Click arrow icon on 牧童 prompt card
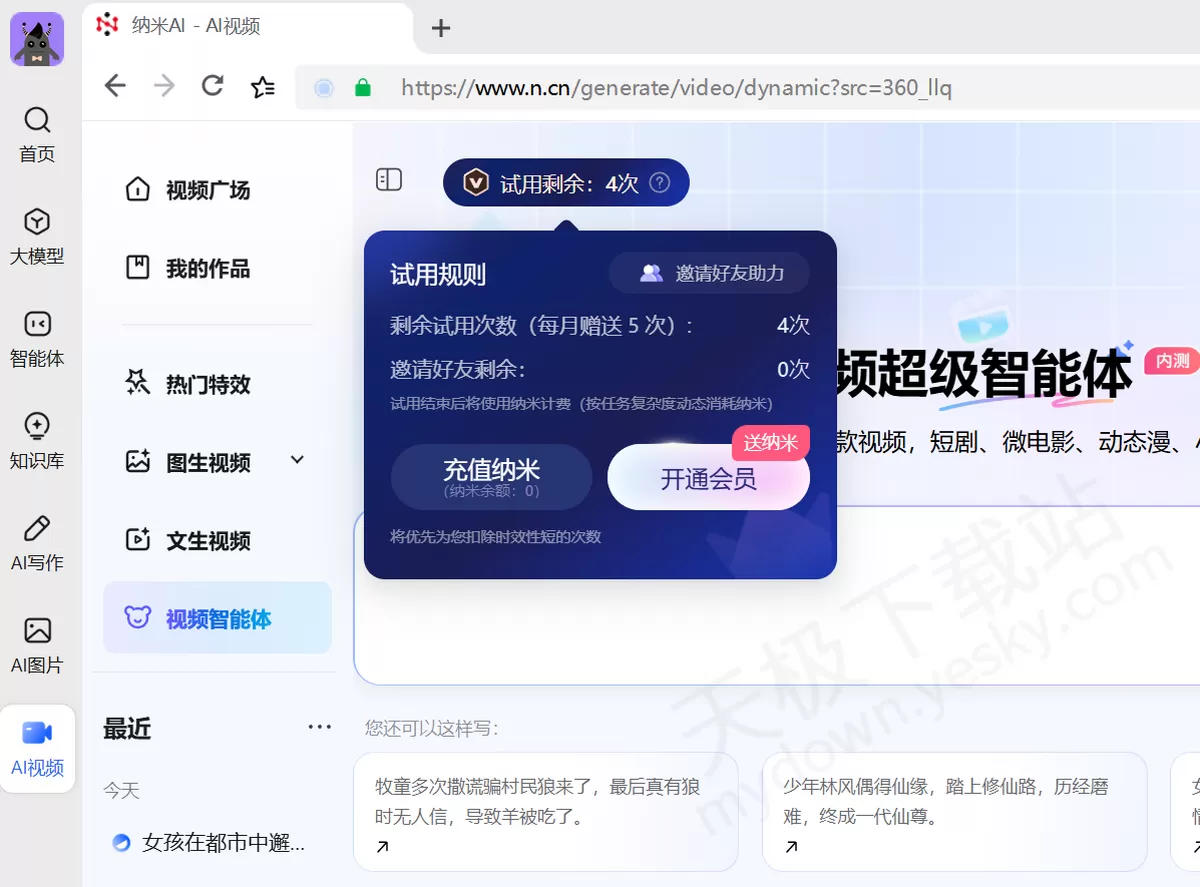The image size is (1200, 887). pyautogui.click(x=382, y=847)
